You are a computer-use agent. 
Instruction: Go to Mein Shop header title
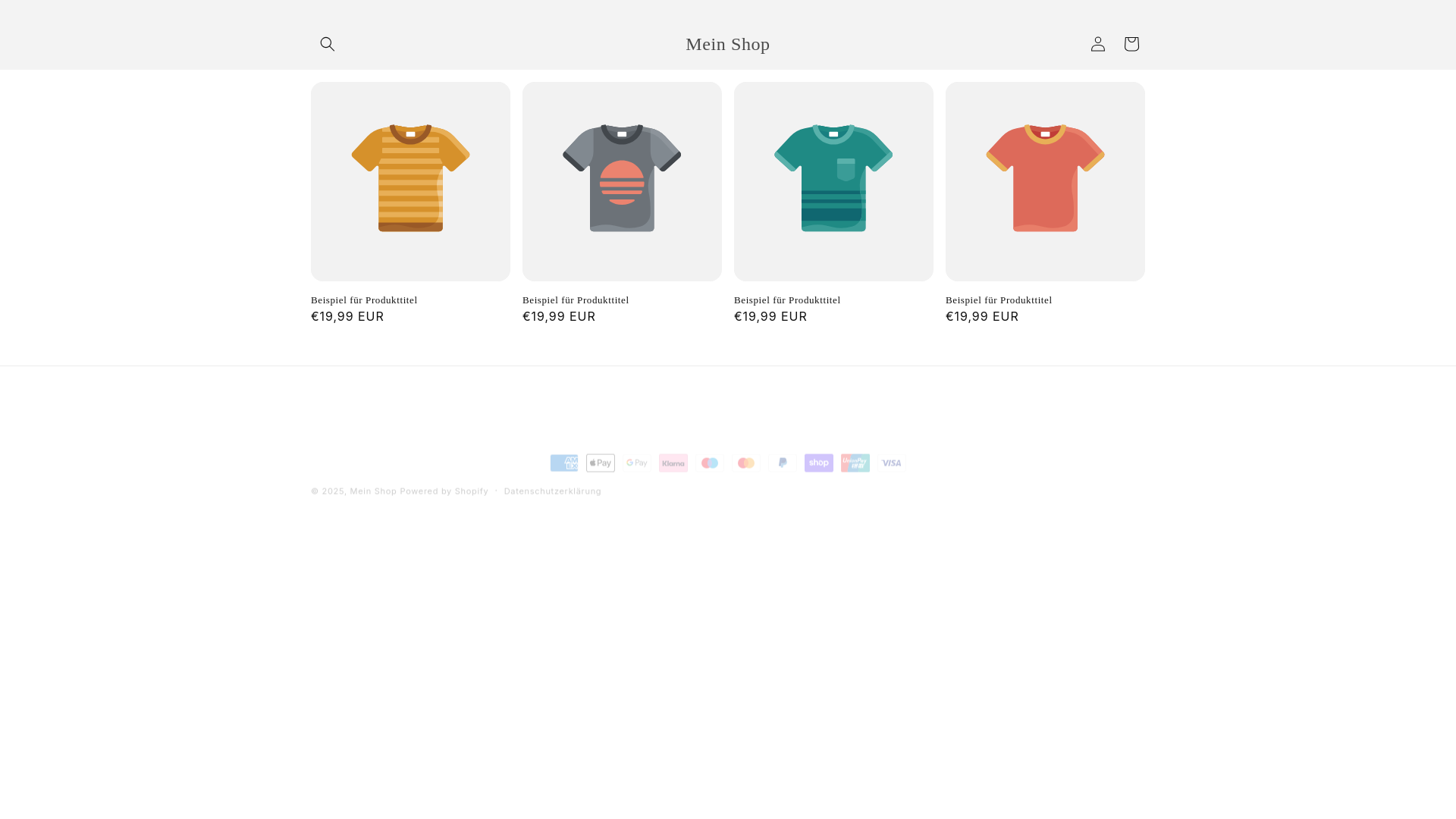[x=728, y=44]
